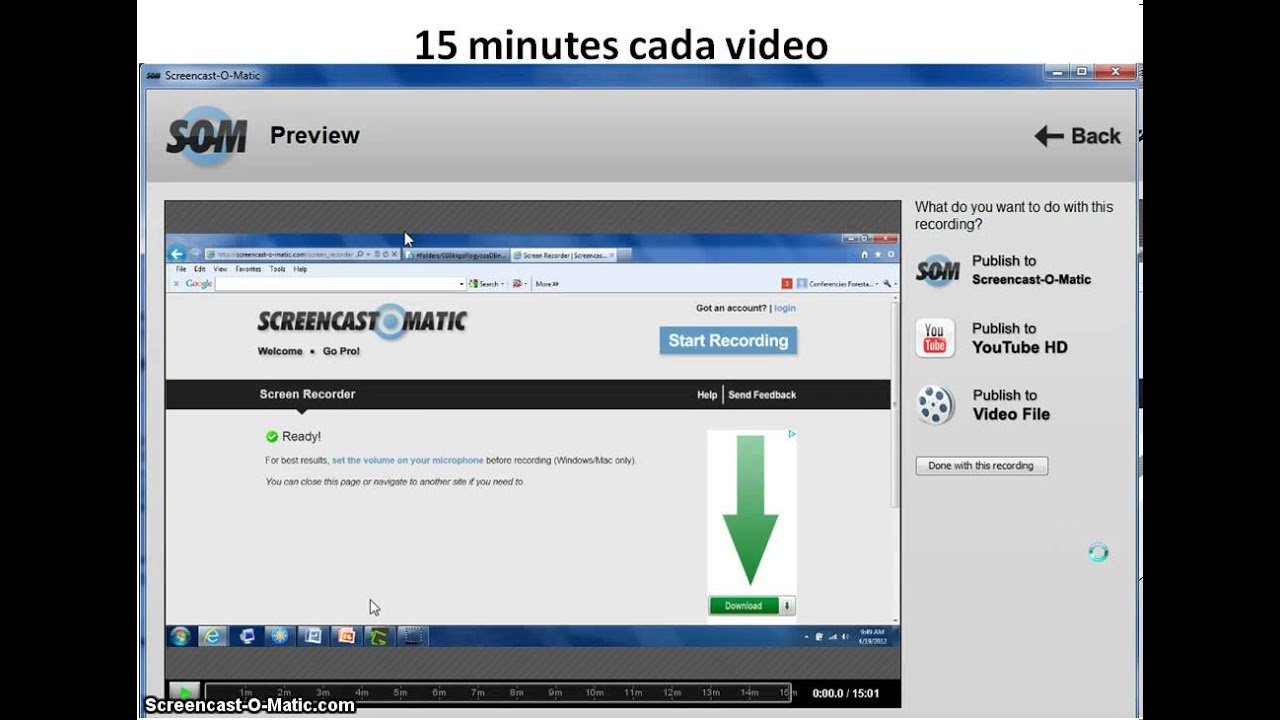The height and width of the screenshot is (720, 1280).
Task: Click Internet Explorer taskbar icon in preview
Action: click(212, 636)
